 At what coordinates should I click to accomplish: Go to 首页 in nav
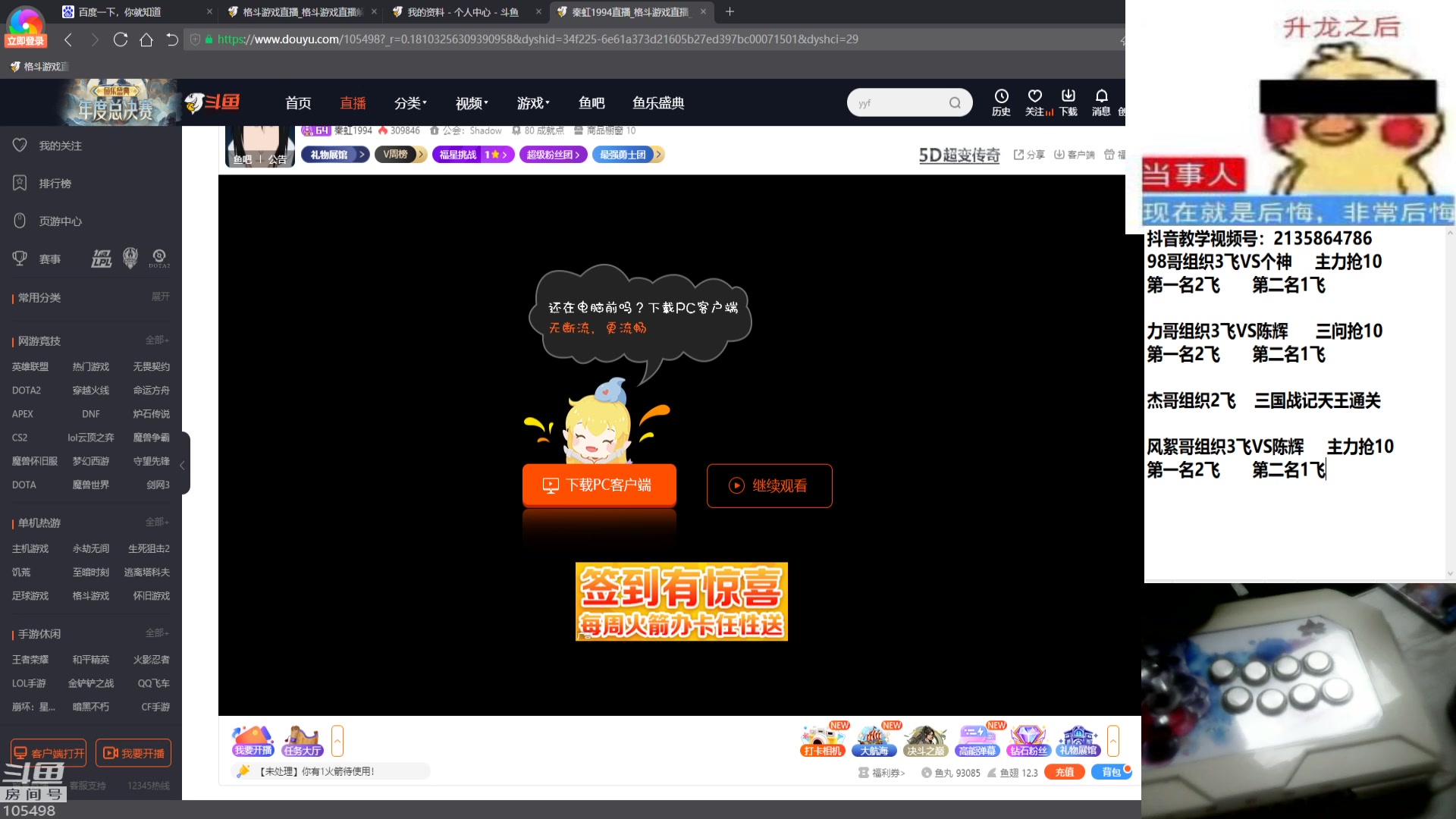(298, 103)
